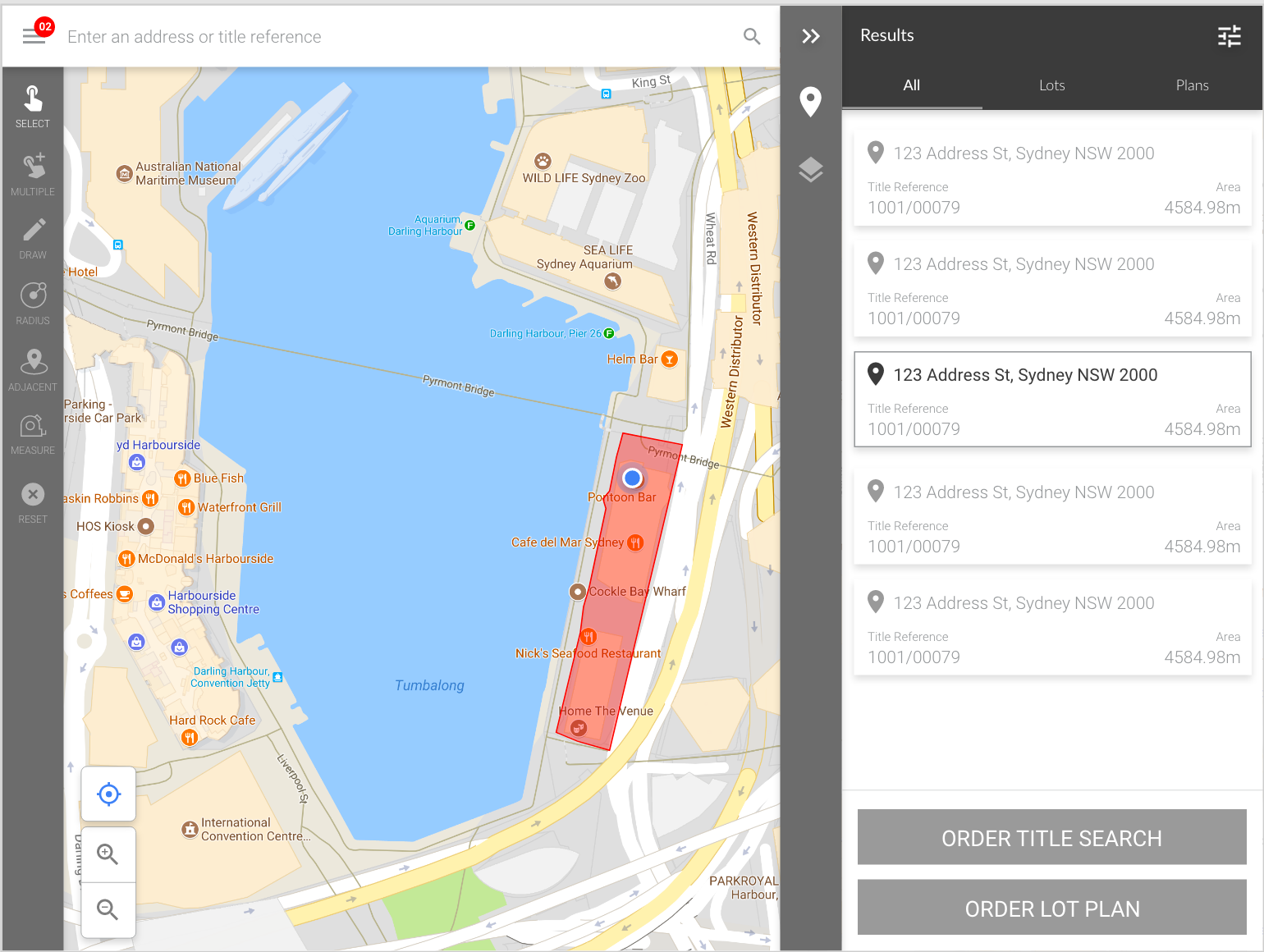Click Darling Harbour Convention Jetty marker
The image size is (1264, 952).
[277, 677]
